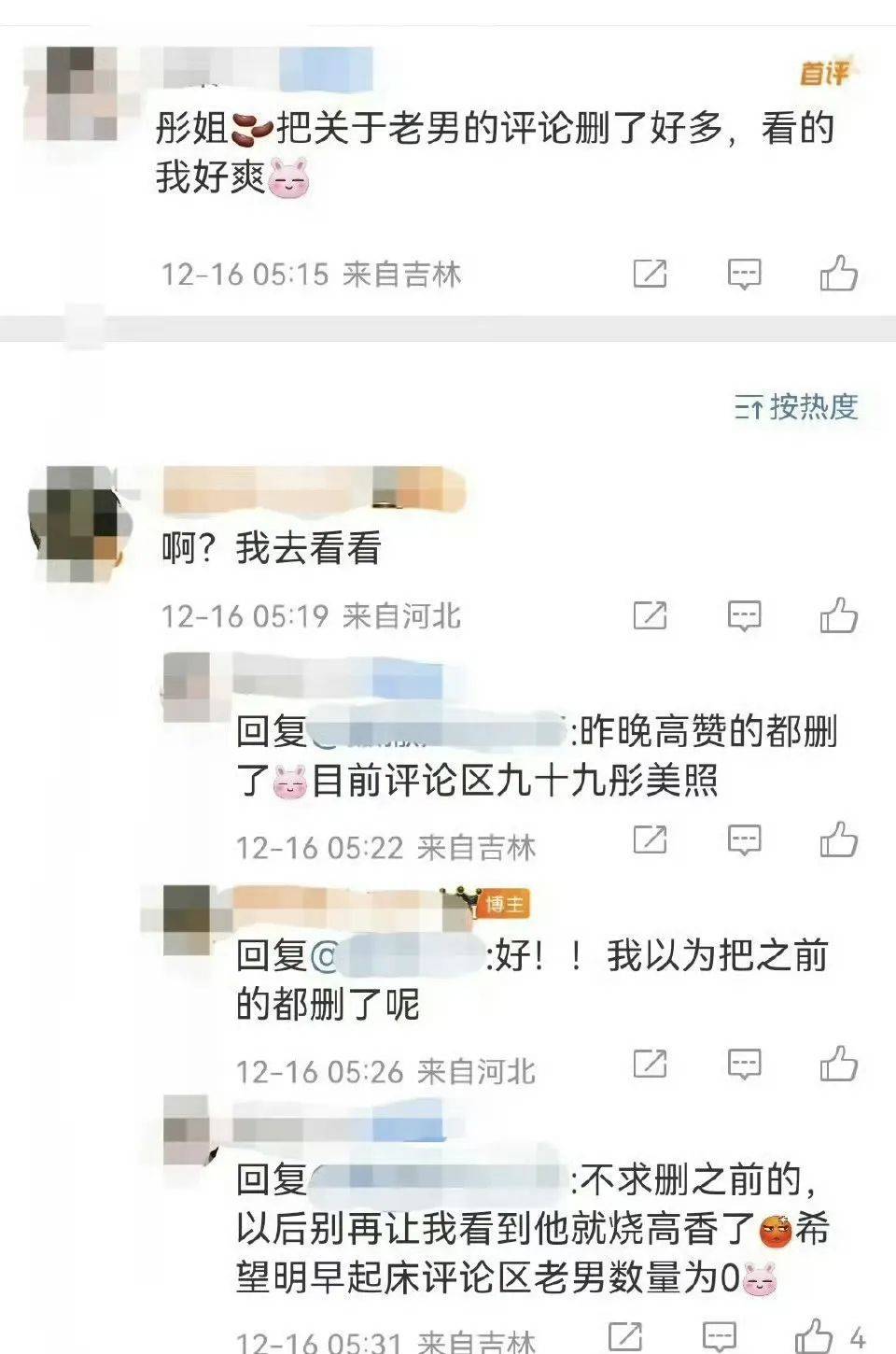Image resolution: width=896 pixels, height=1354 pixels.
Task: Open reply for '啊？我去看看' comment
Action: click(744, 616)
